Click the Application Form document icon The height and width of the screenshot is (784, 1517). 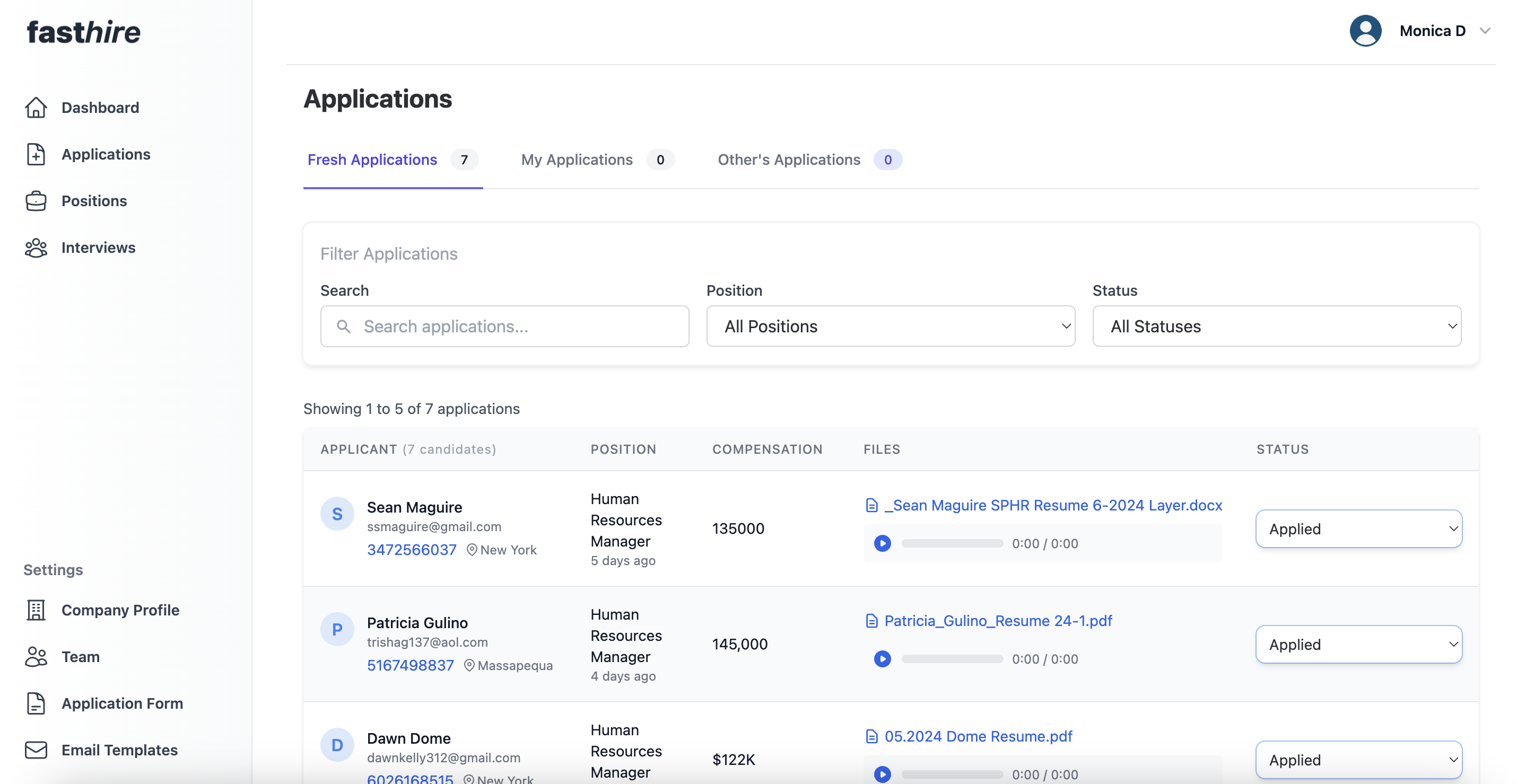(36, 703)
